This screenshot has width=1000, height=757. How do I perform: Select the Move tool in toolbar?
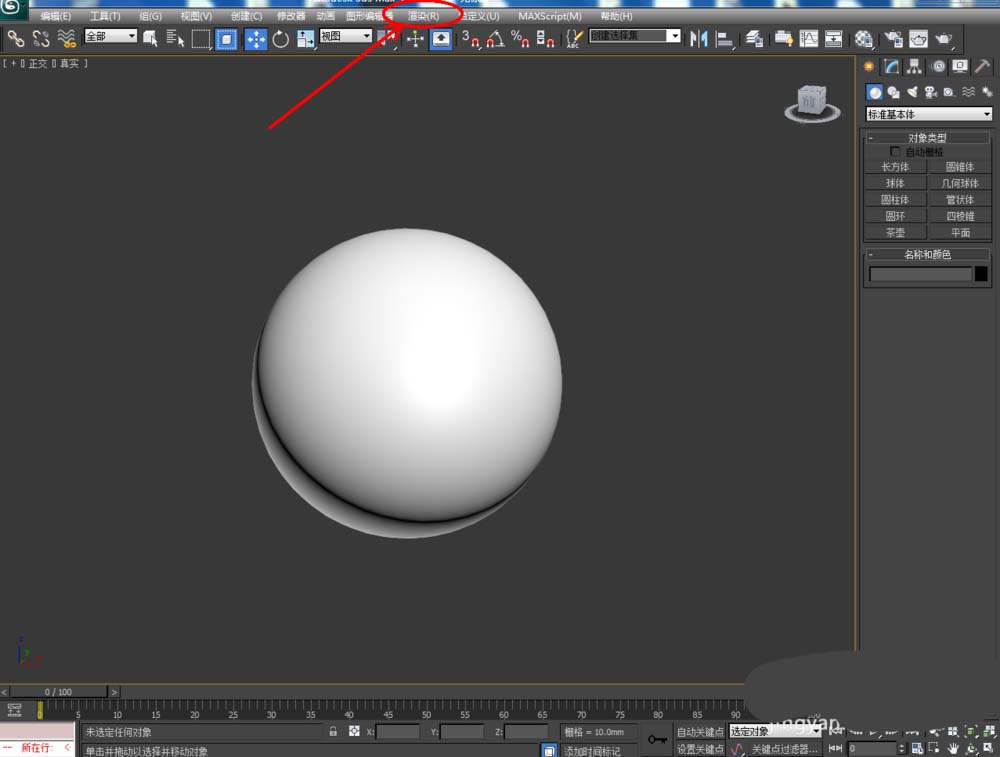pos(256,39)
